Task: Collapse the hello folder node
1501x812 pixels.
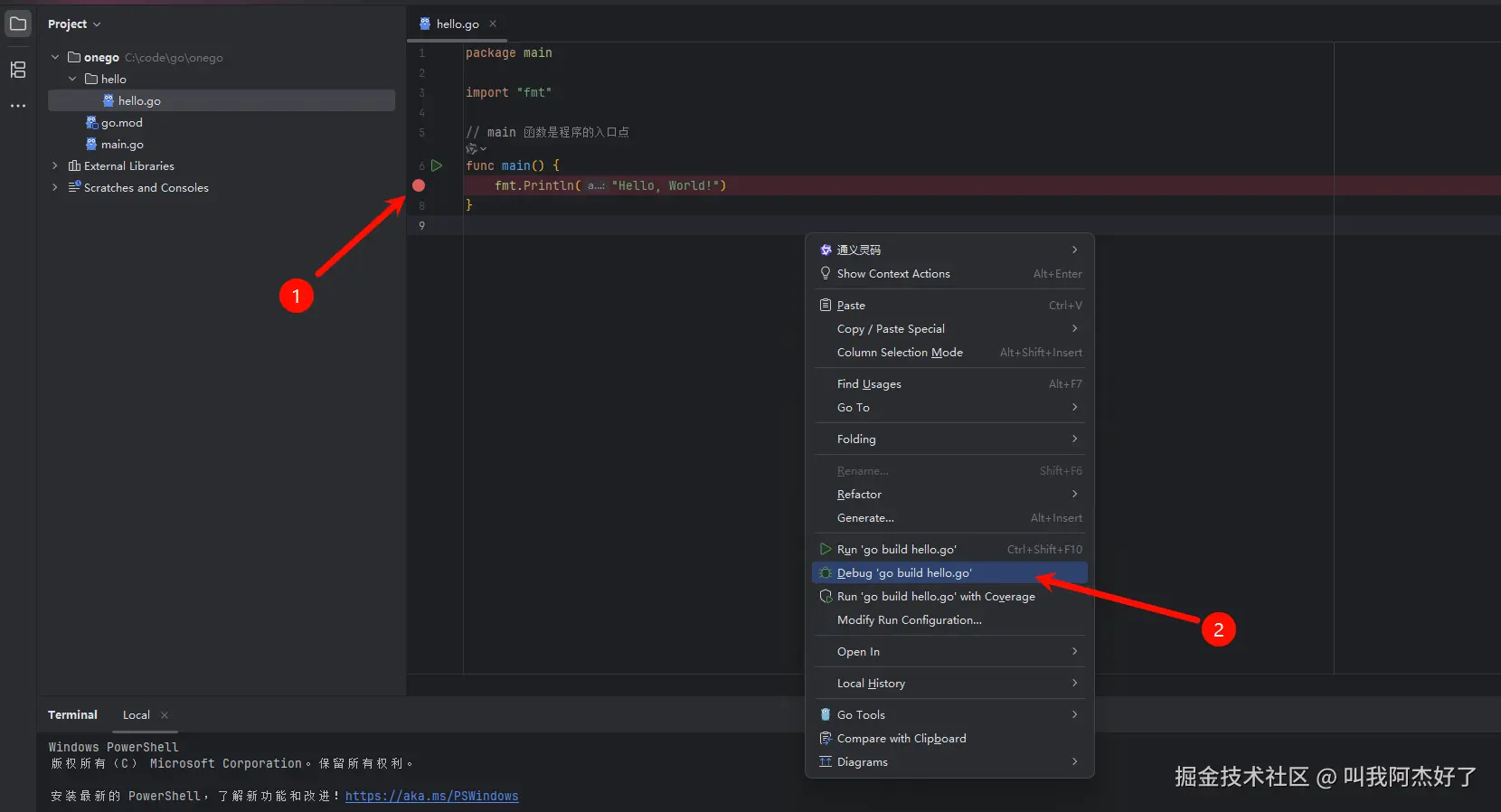Action: tap(72, 79)
